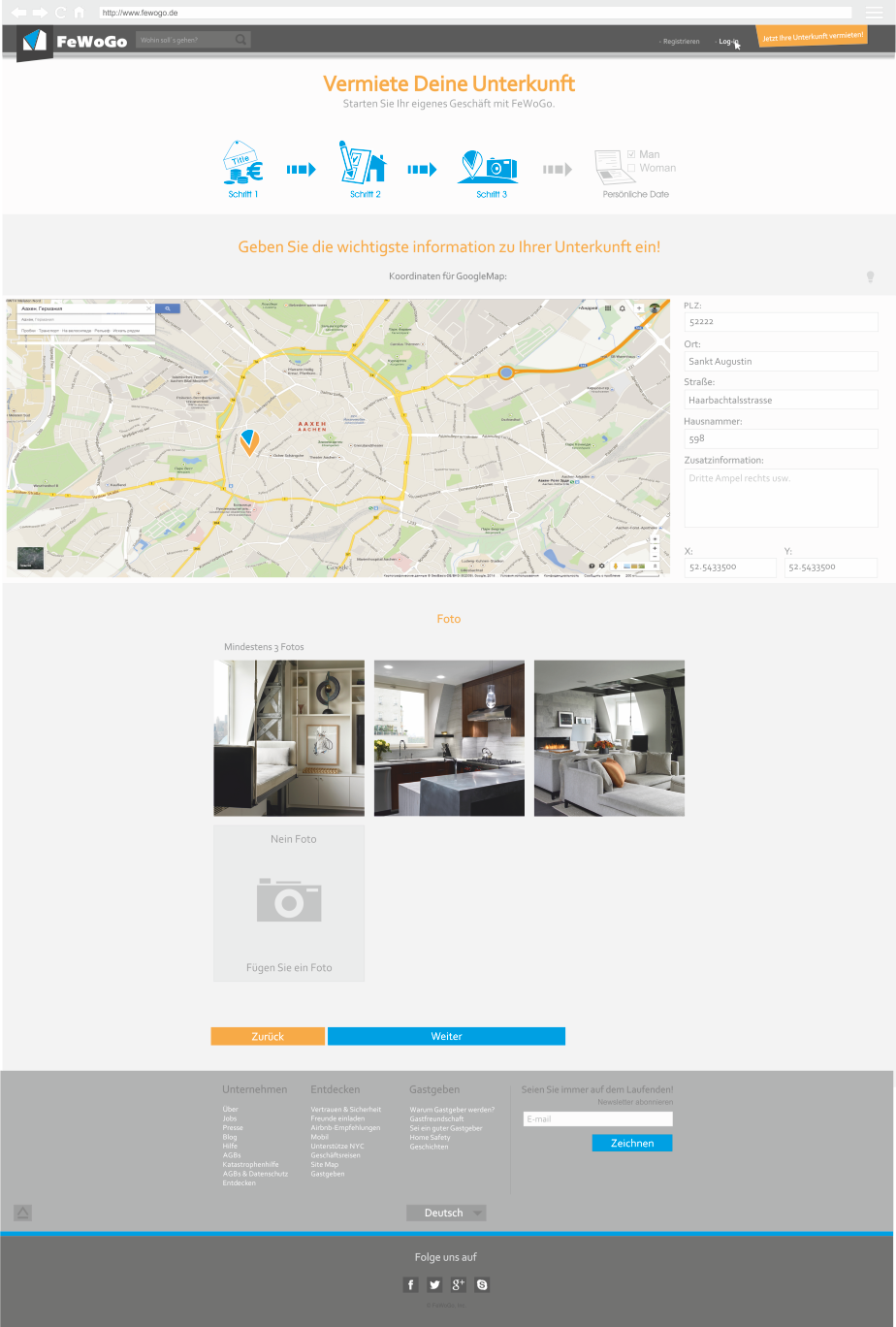Open the browser hamburger menu
896x1327 pixels.
click(x=874, y=13)
